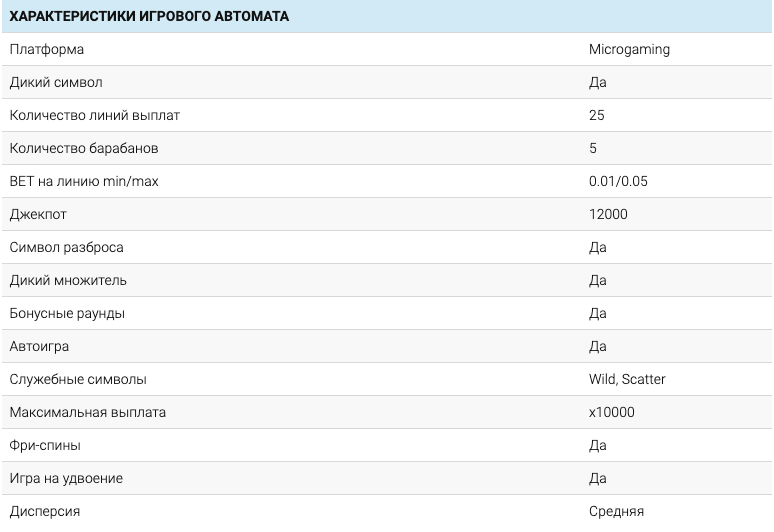This screenshot has width=774, height=532.
Task: Select the "Средняя" dispersion value
Action: pos(616,511)
